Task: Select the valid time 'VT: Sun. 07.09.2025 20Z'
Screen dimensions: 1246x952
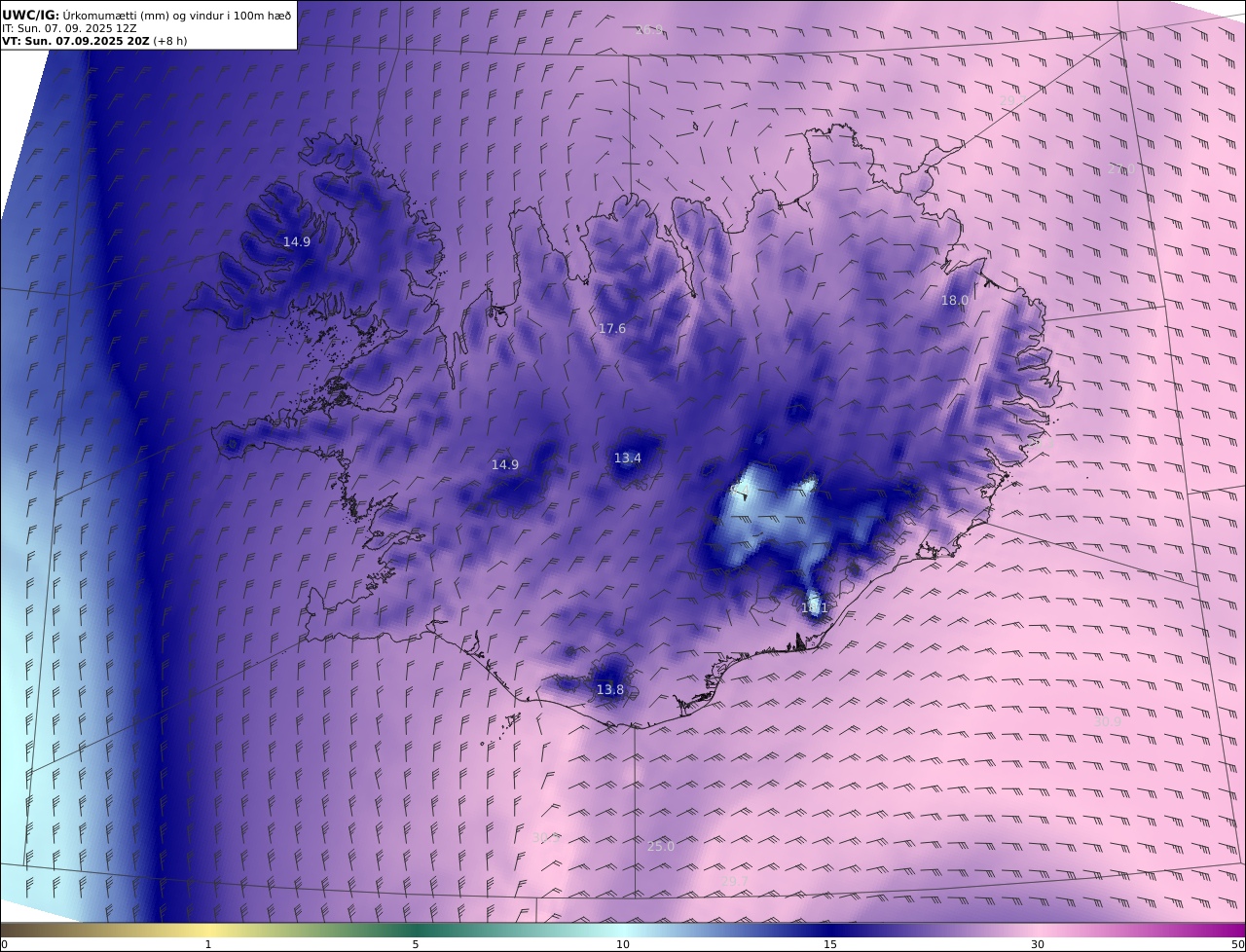Action: [76, 42]
